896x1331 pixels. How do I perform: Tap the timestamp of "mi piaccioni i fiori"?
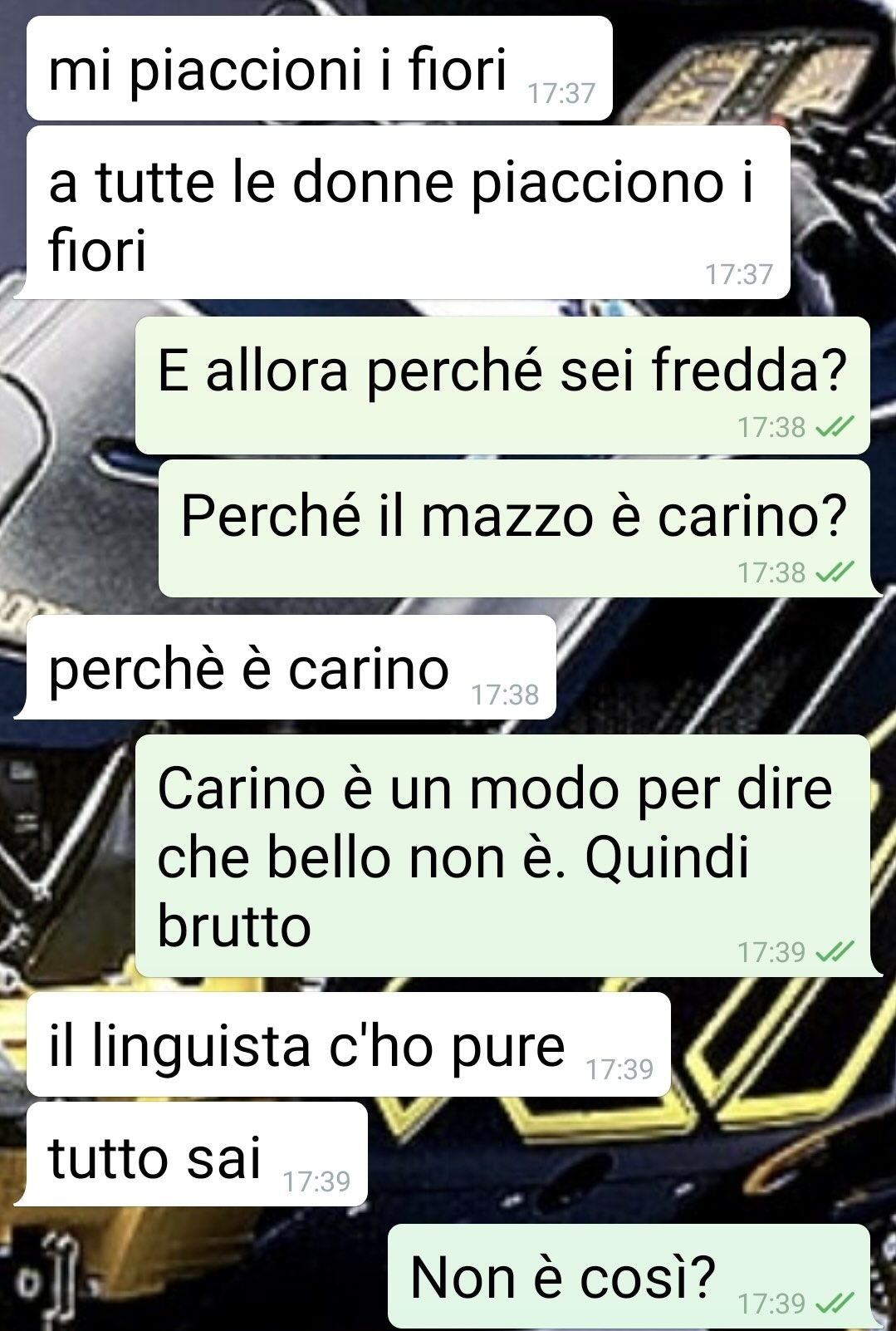[562, 93]
